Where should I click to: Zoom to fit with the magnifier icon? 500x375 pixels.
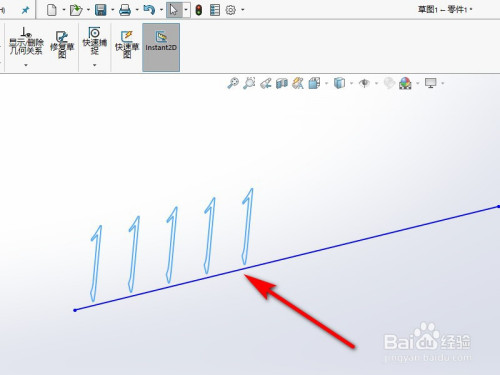point(233,83)
